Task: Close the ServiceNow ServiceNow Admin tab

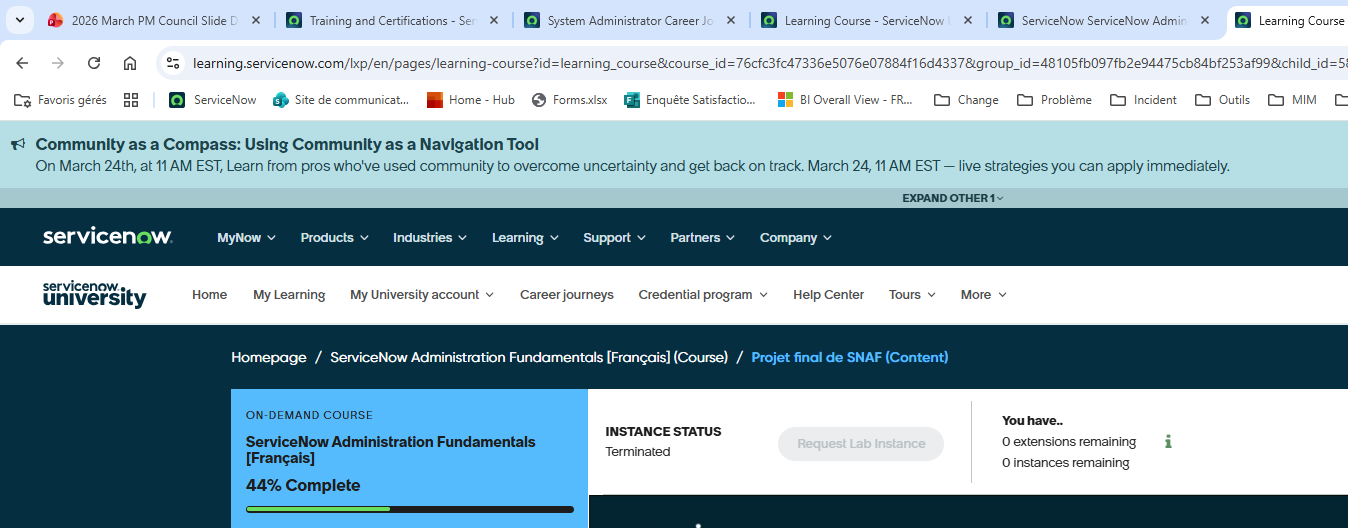Action: [1207, 20]
